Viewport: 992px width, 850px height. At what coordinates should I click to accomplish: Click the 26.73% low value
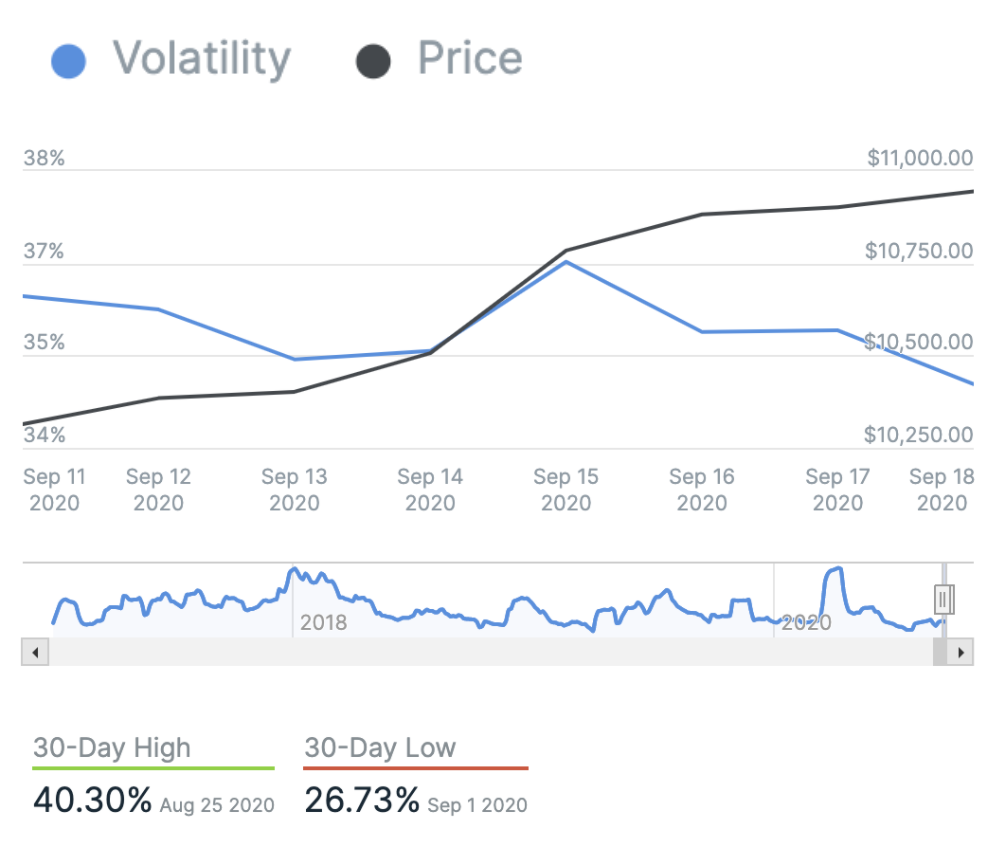pyautogui.click(x=362, y=800)
